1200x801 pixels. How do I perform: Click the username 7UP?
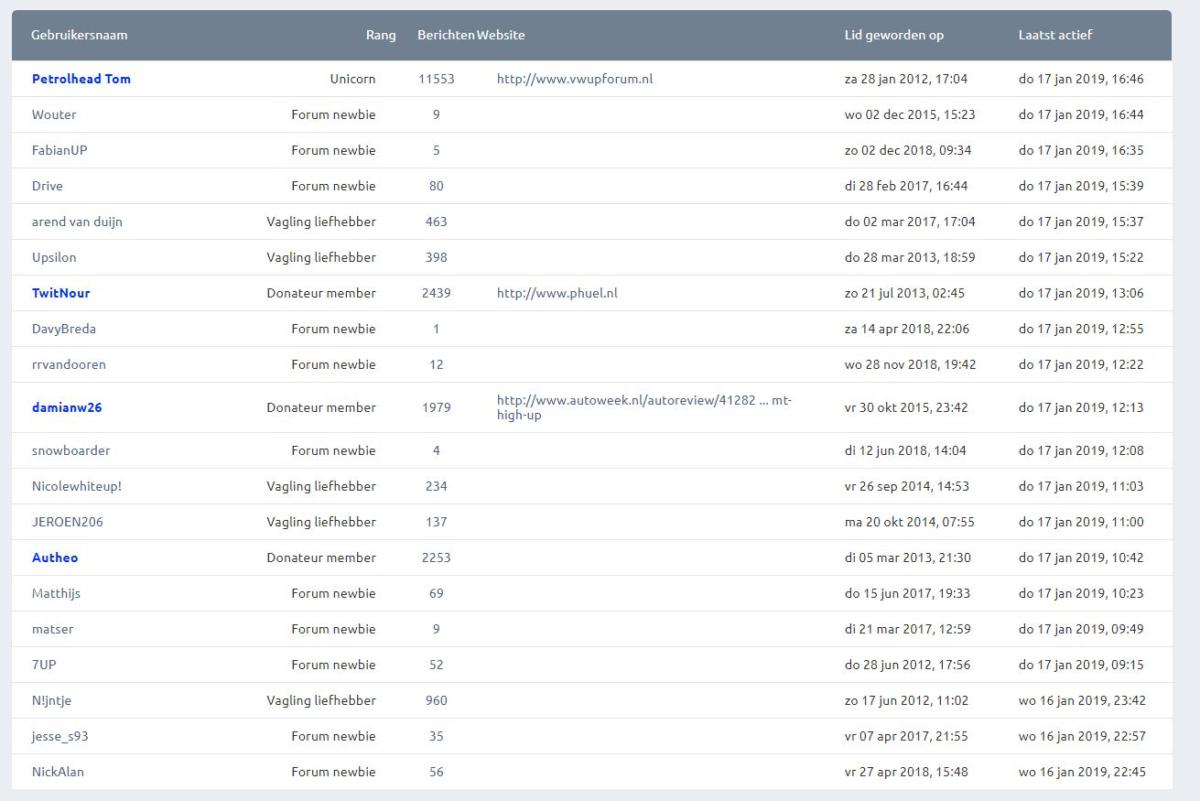click(45, 665)
